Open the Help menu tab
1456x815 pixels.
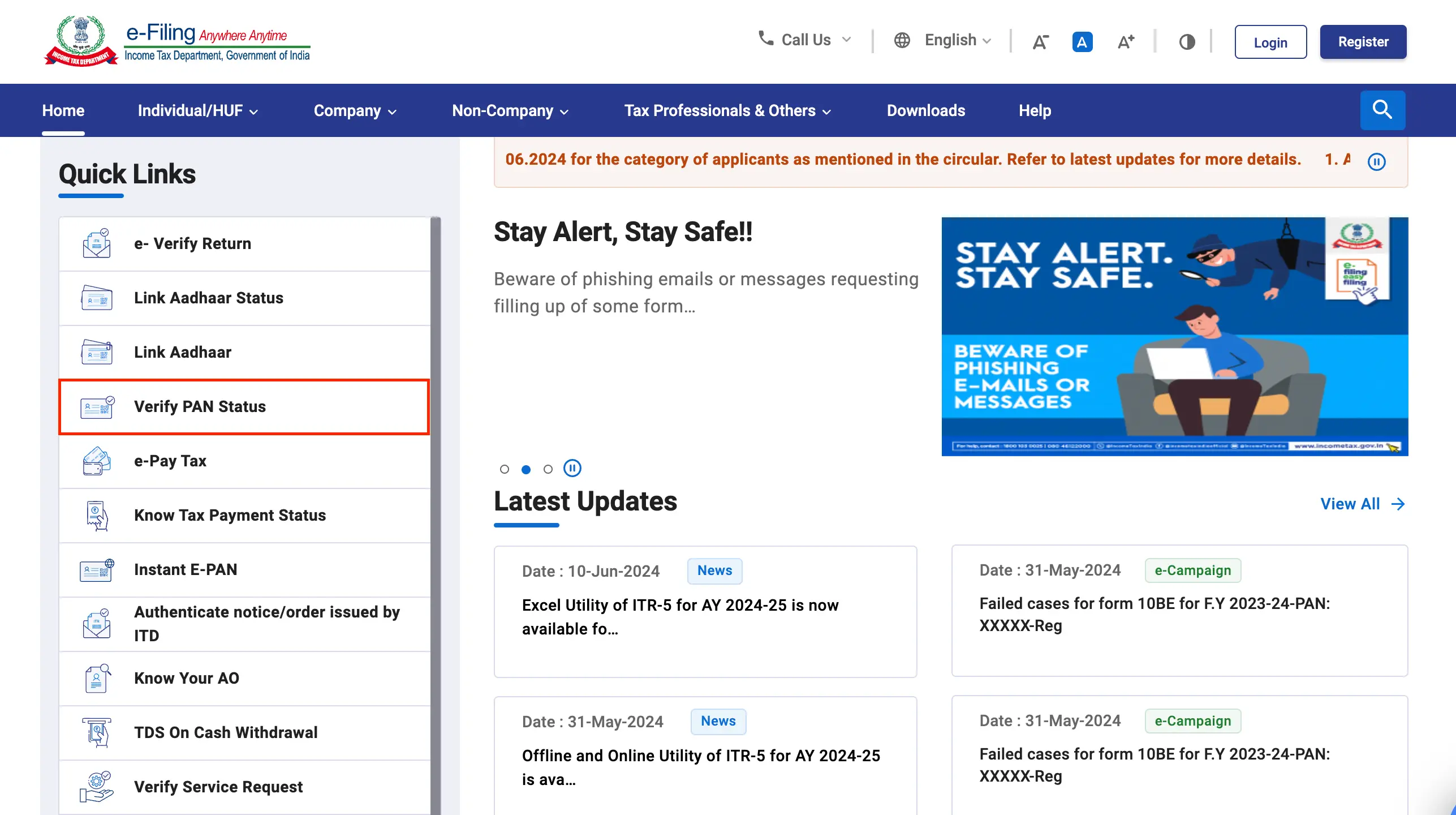click(1035, 111)
